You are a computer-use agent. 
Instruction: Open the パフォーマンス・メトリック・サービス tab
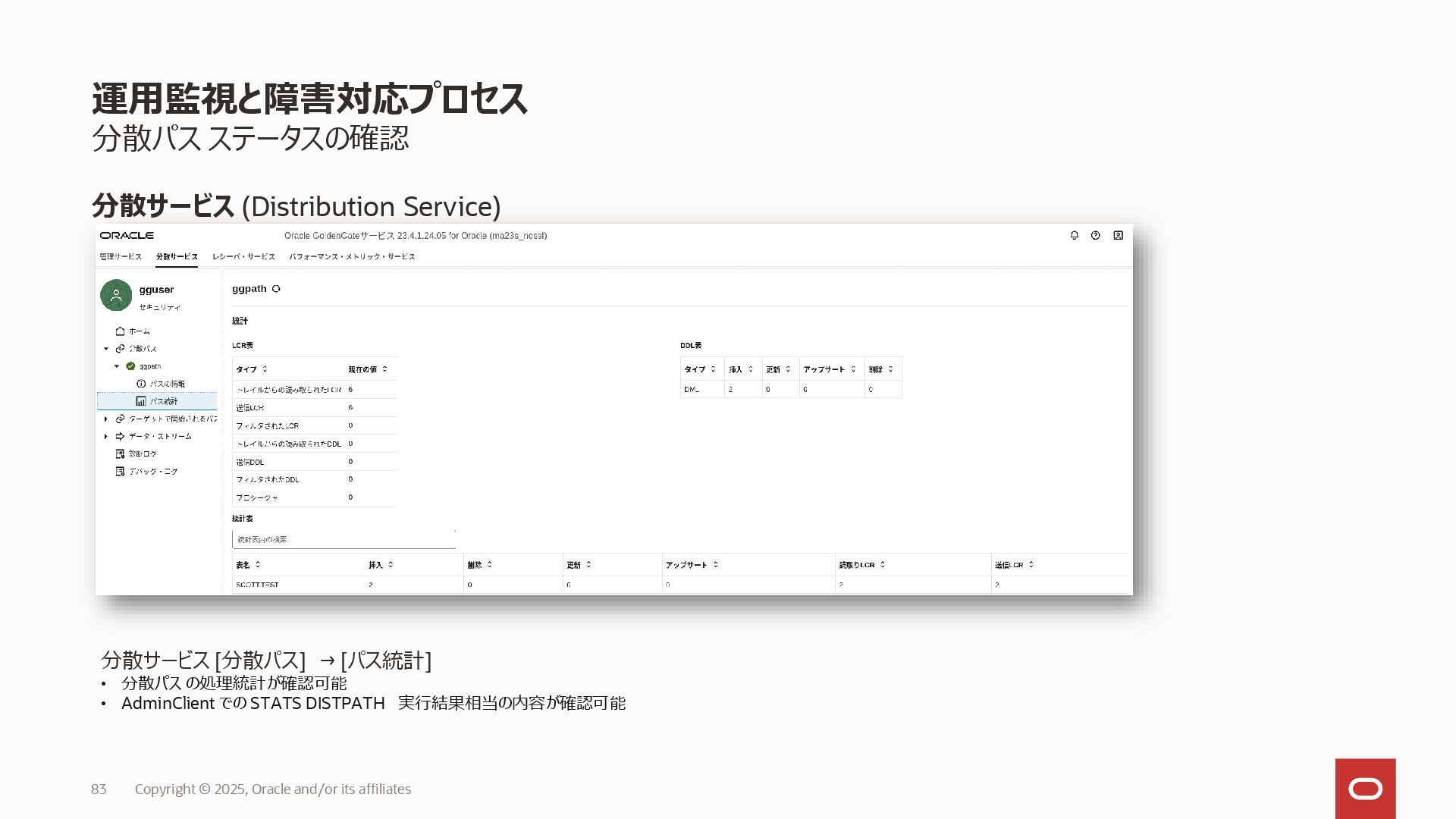(x=352, y=257)
